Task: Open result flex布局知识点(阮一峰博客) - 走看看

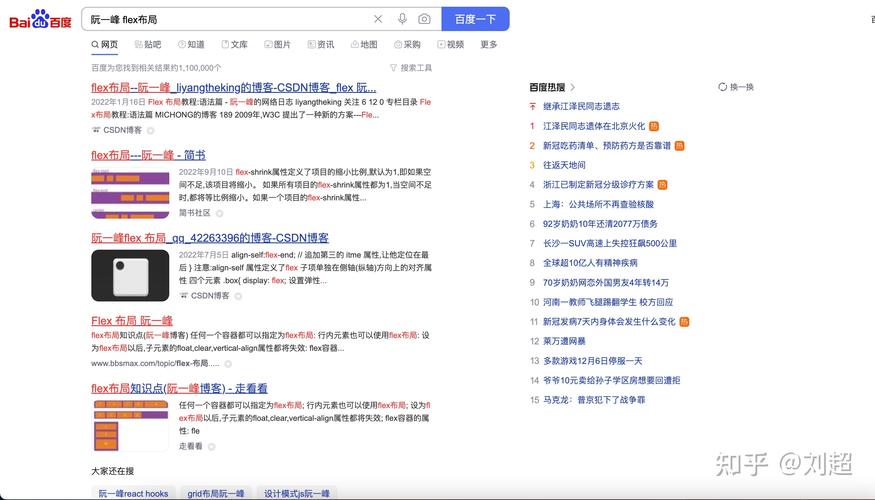Action: (179, 388)
